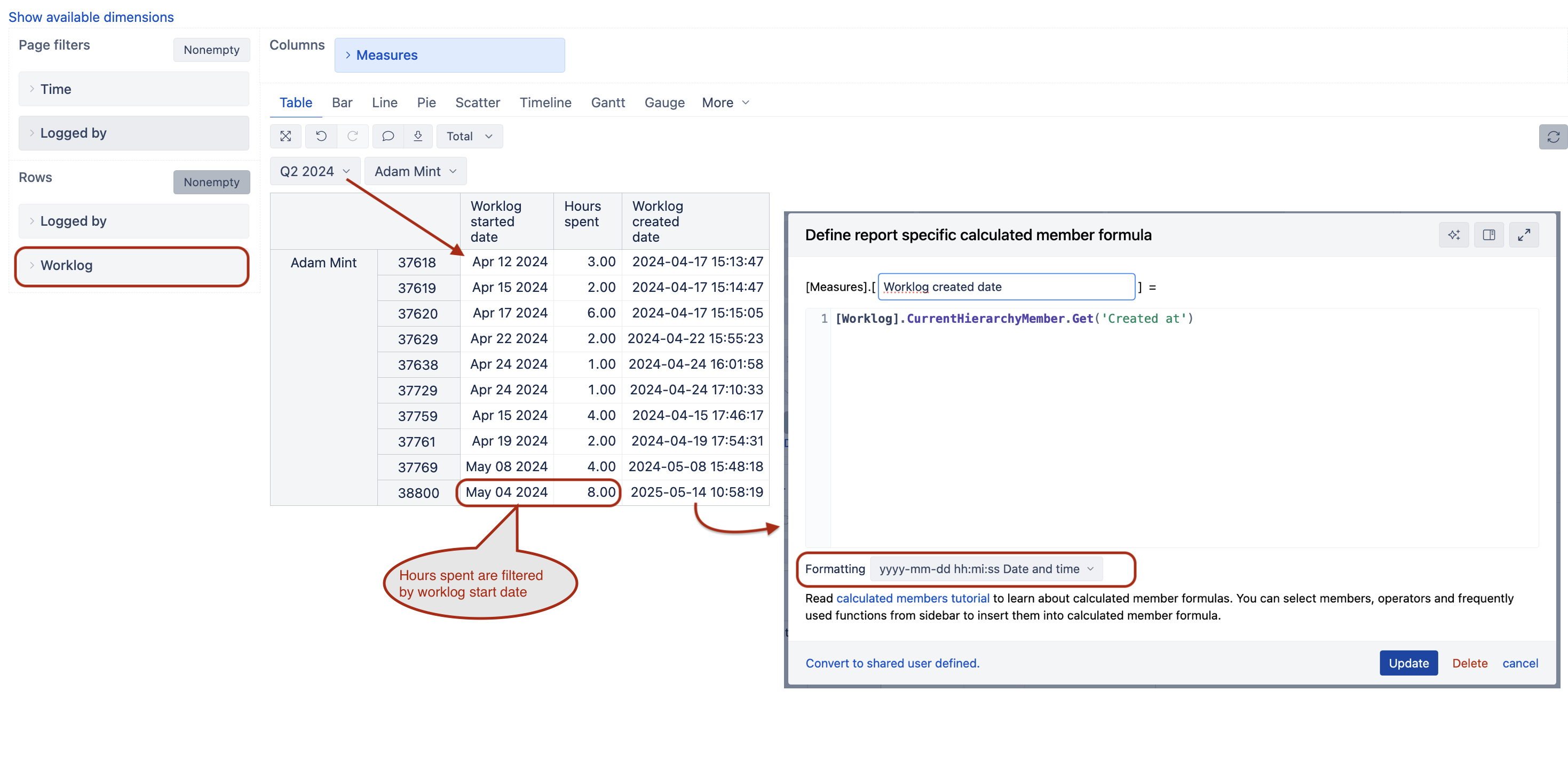
Task: Click worklog row 37620
Action: point(418,314)
